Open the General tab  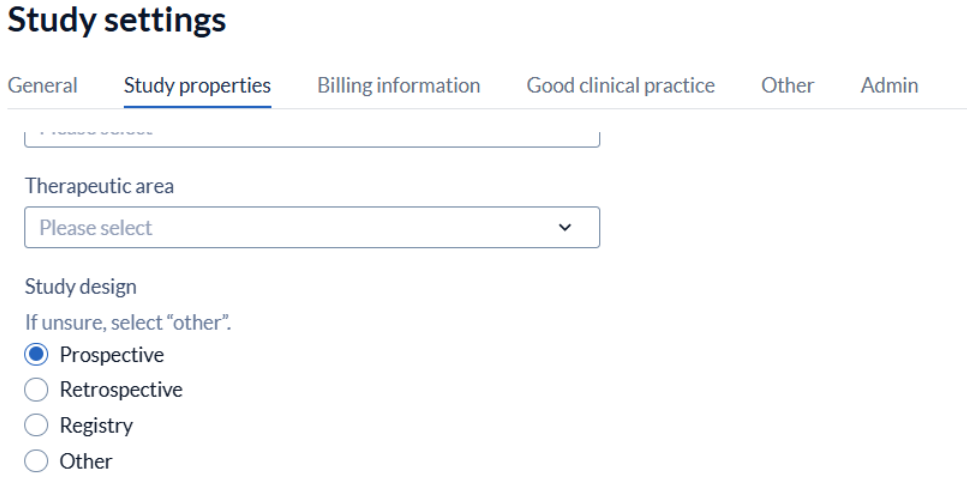[x=43, y=86]
